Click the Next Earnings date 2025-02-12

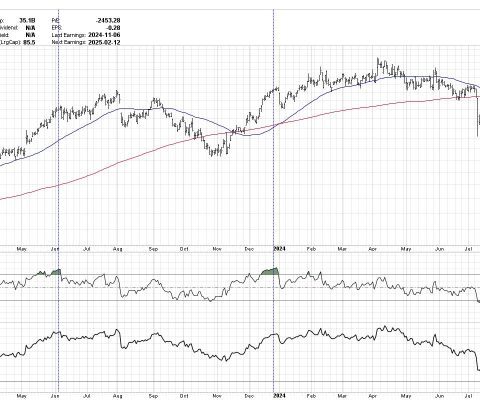click(x=104, y=42)
